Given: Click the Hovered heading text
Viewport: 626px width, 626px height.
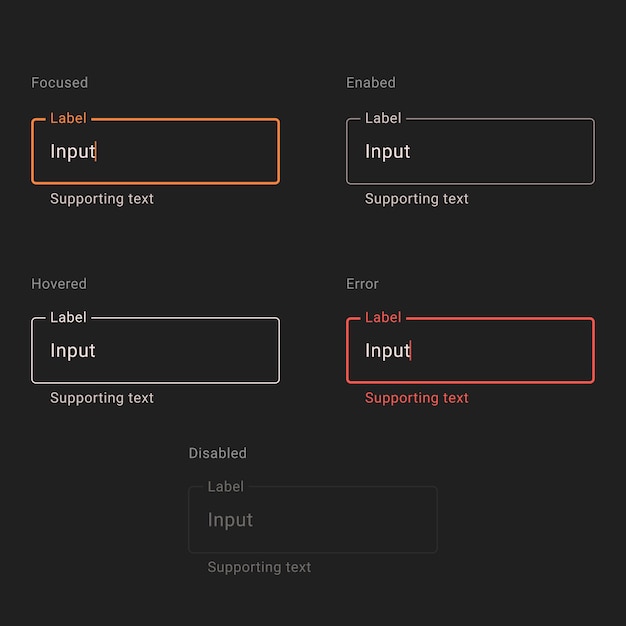Looking at the screenshot, I should (x=59, y=284).
